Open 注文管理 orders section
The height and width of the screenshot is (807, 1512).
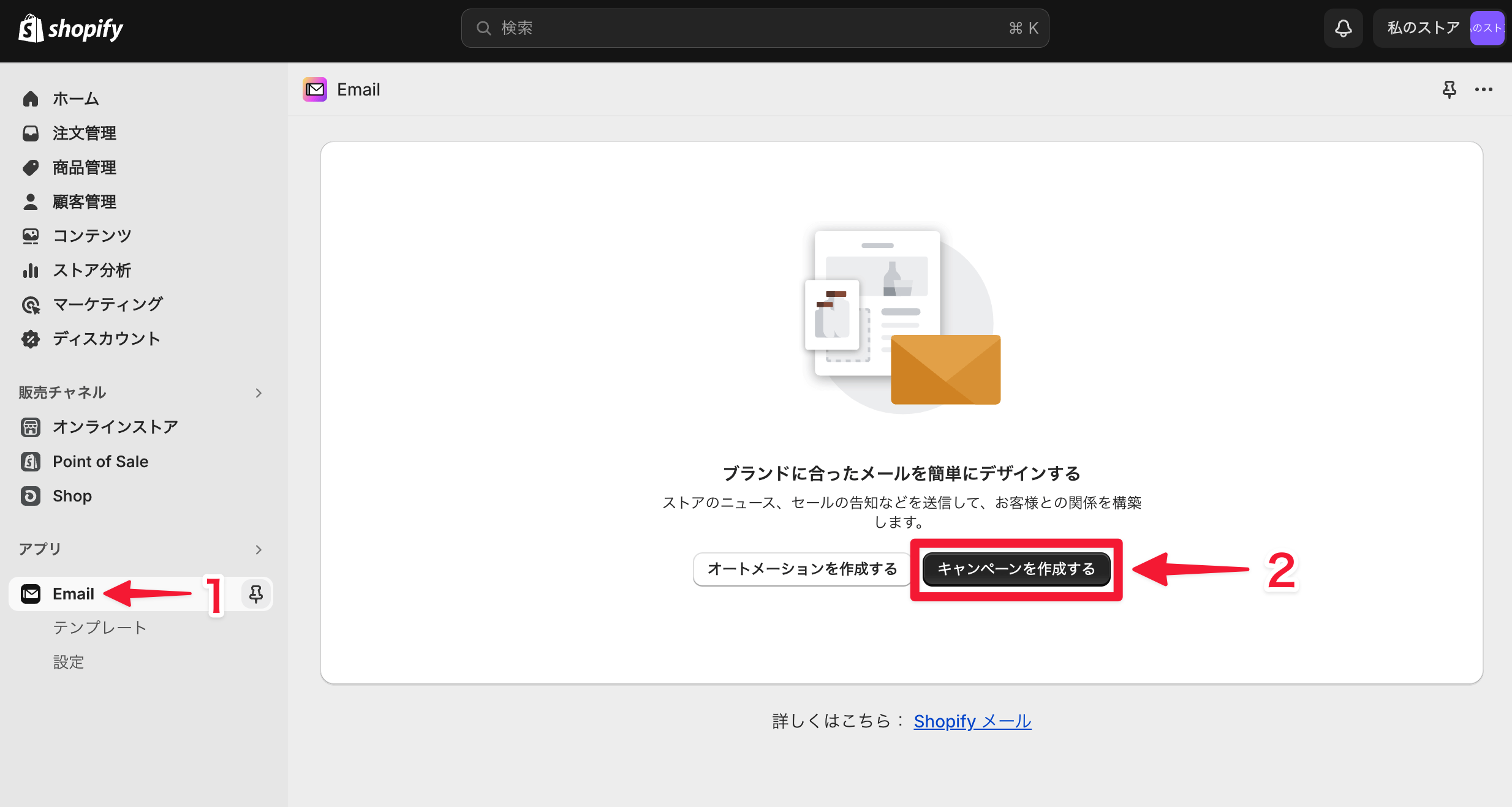point(84,133)
